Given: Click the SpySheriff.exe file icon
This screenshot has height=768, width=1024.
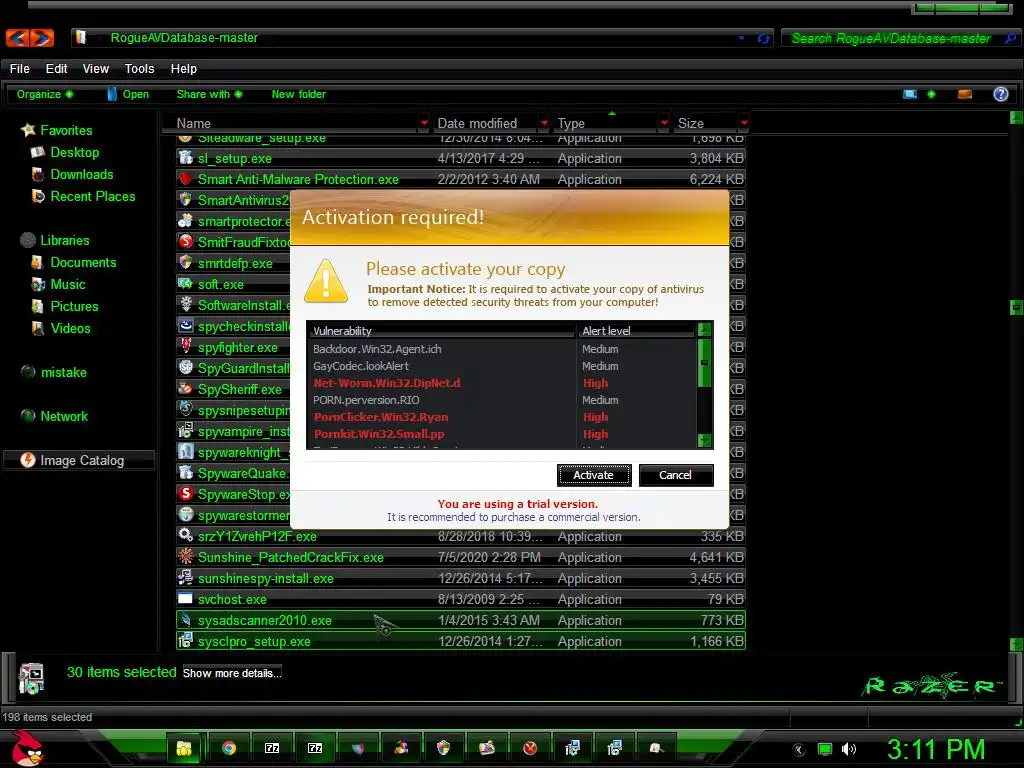Looking at the screenshot, I should click(185, 389).
